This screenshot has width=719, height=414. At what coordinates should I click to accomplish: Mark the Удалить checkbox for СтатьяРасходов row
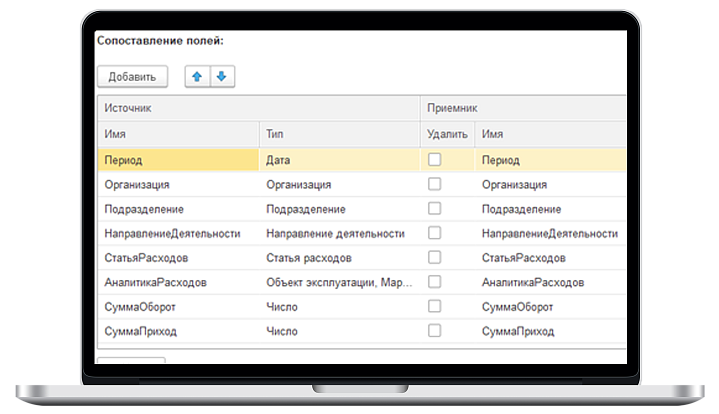click(x=434, y=258)
